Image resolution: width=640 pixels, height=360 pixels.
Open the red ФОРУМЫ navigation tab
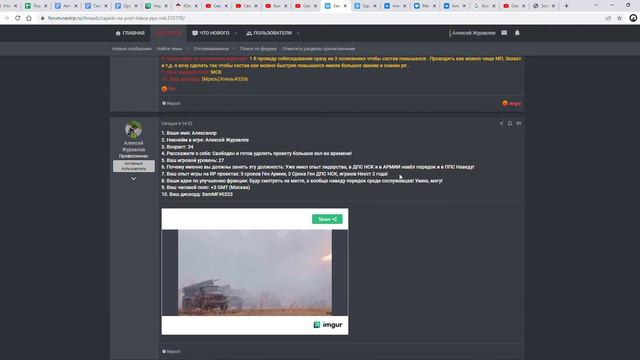(168, 33)
